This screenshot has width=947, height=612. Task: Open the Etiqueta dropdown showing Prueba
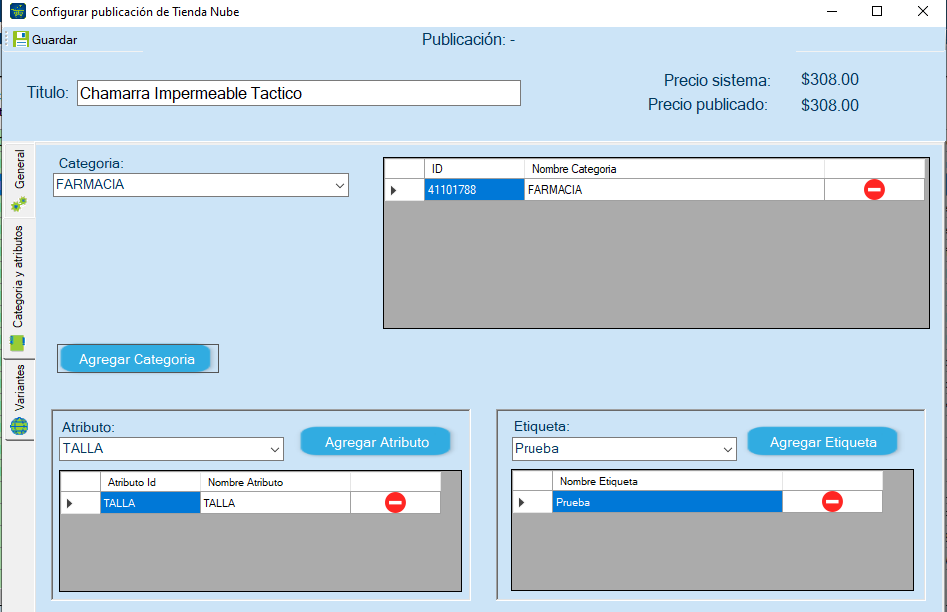pyautogui.click(x=624, y=449)
